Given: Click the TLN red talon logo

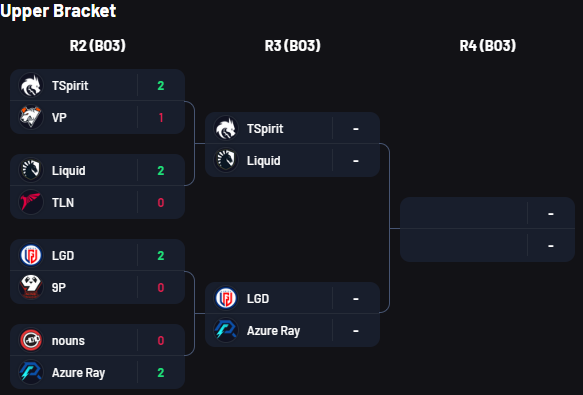Looking at the screenshot, I should [x=31, y=202].
